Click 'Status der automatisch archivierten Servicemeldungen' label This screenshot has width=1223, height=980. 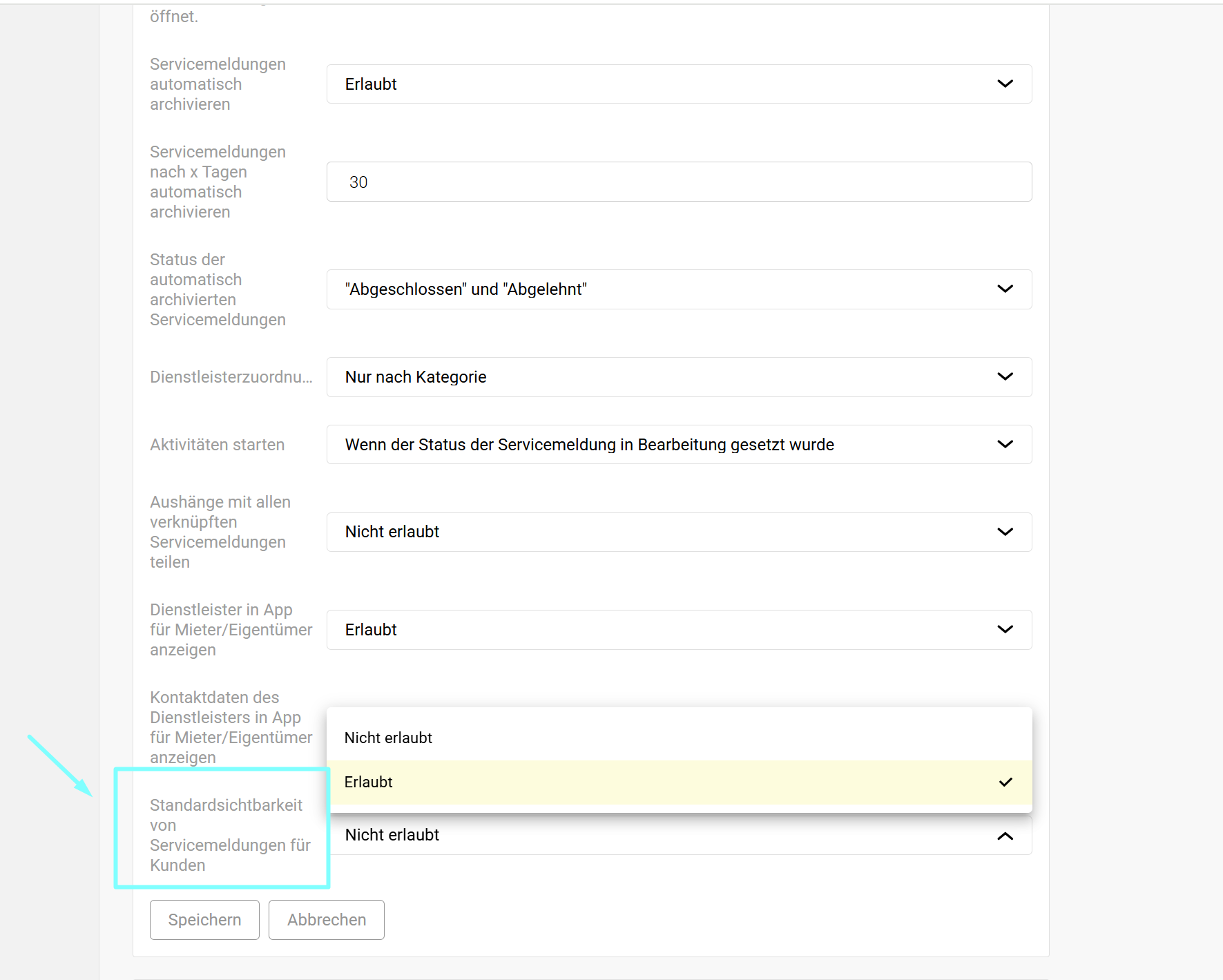(217, 289)
